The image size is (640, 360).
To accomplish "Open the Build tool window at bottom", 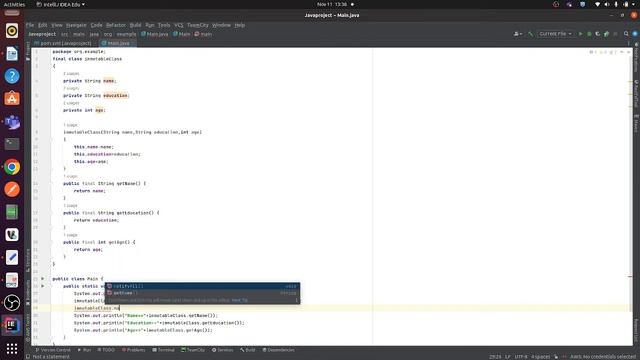I will [248, 350].
